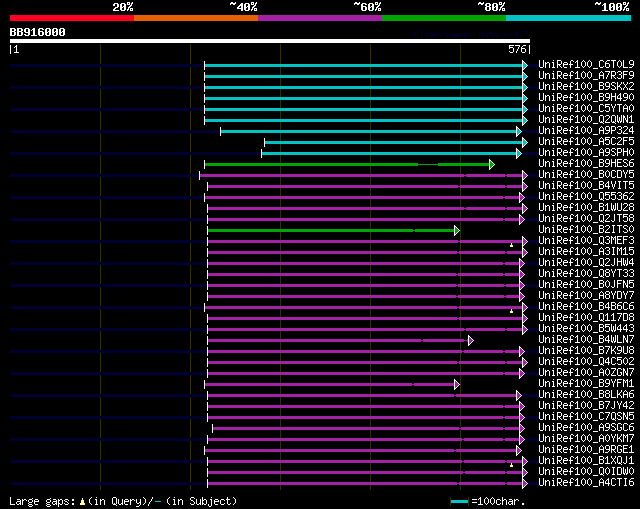Click the UniRef100_A9SGC6 label
640x509 pixels.
pos(586,428)
